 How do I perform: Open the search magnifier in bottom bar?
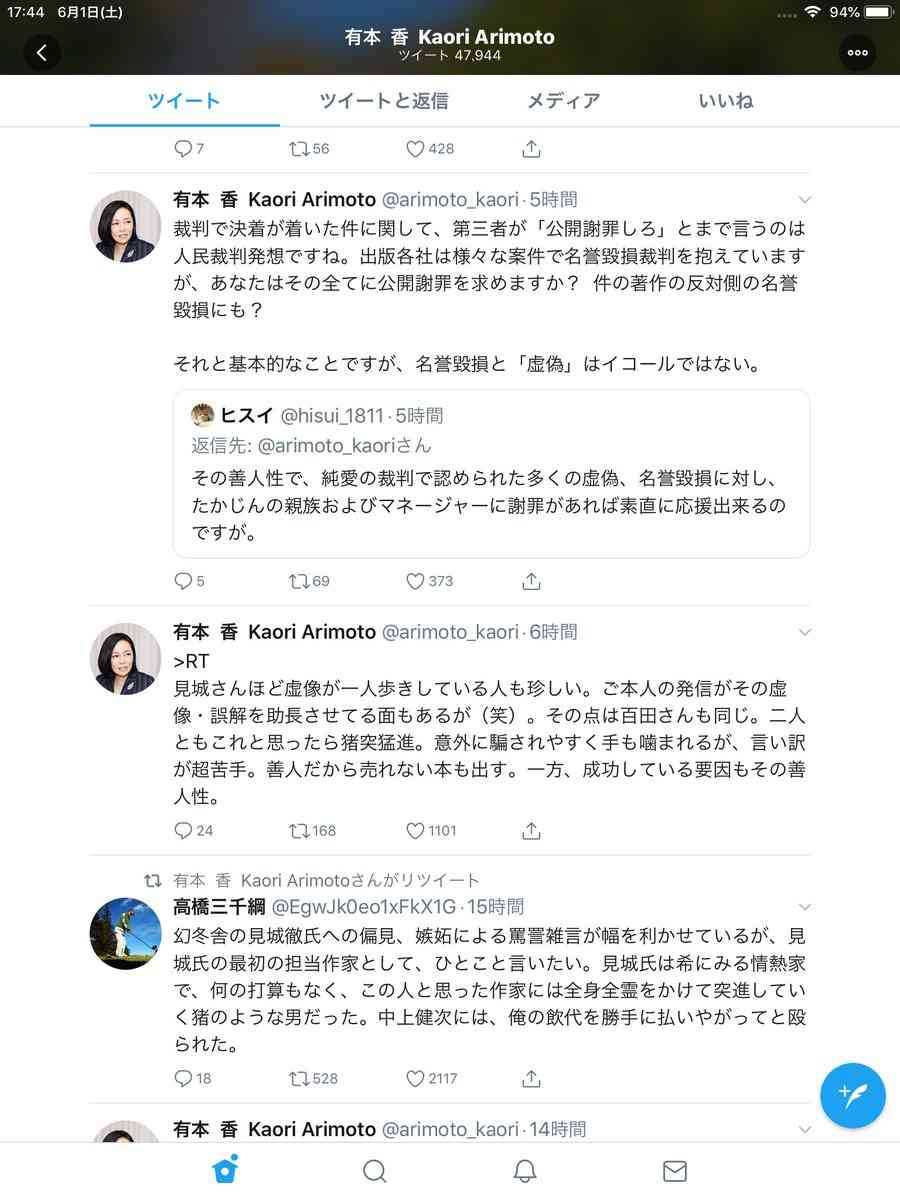tap(375, 1171)
